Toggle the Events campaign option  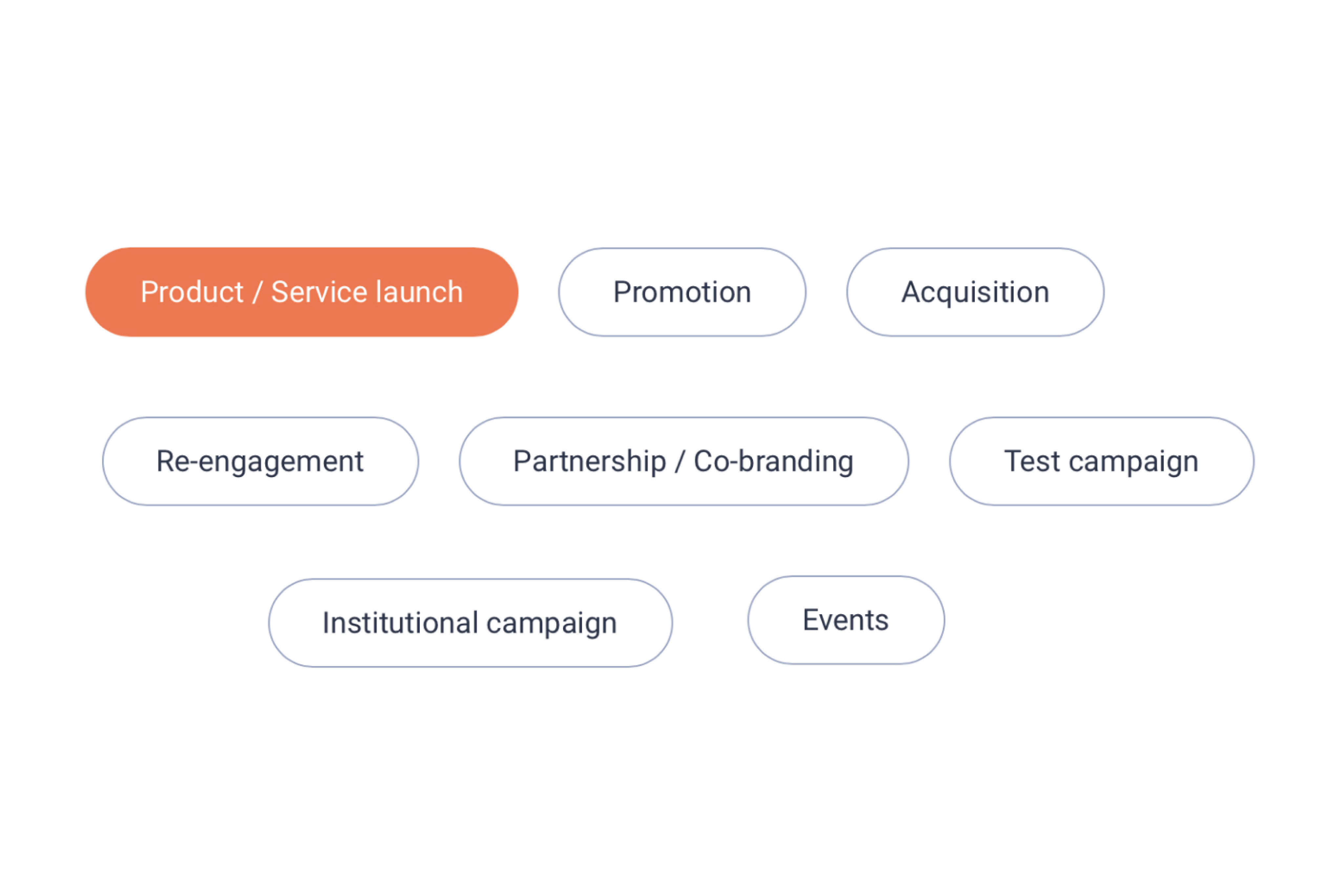pos(846,620)
